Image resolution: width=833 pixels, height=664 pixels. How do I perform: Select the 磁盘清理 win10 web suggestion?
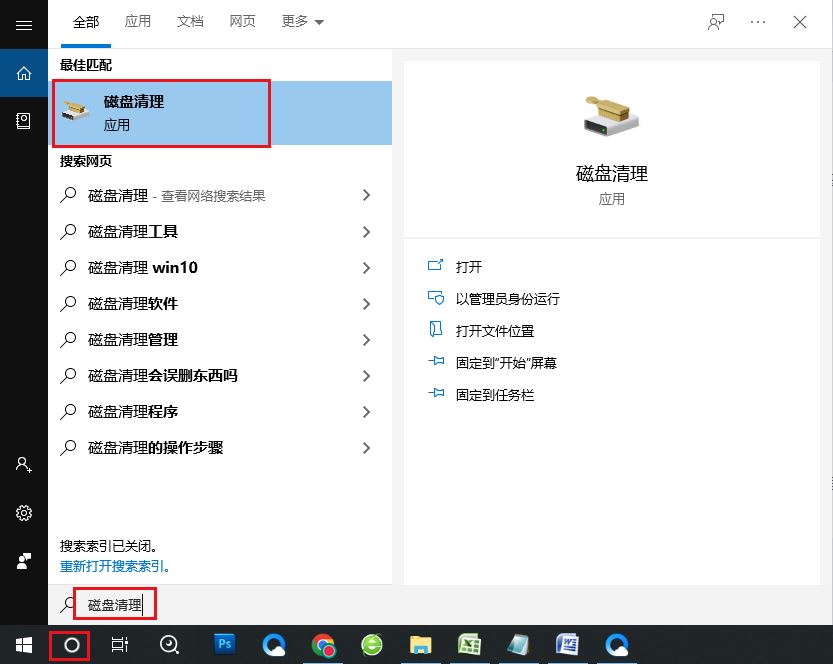pyautogui.click(x=142, y=268)
